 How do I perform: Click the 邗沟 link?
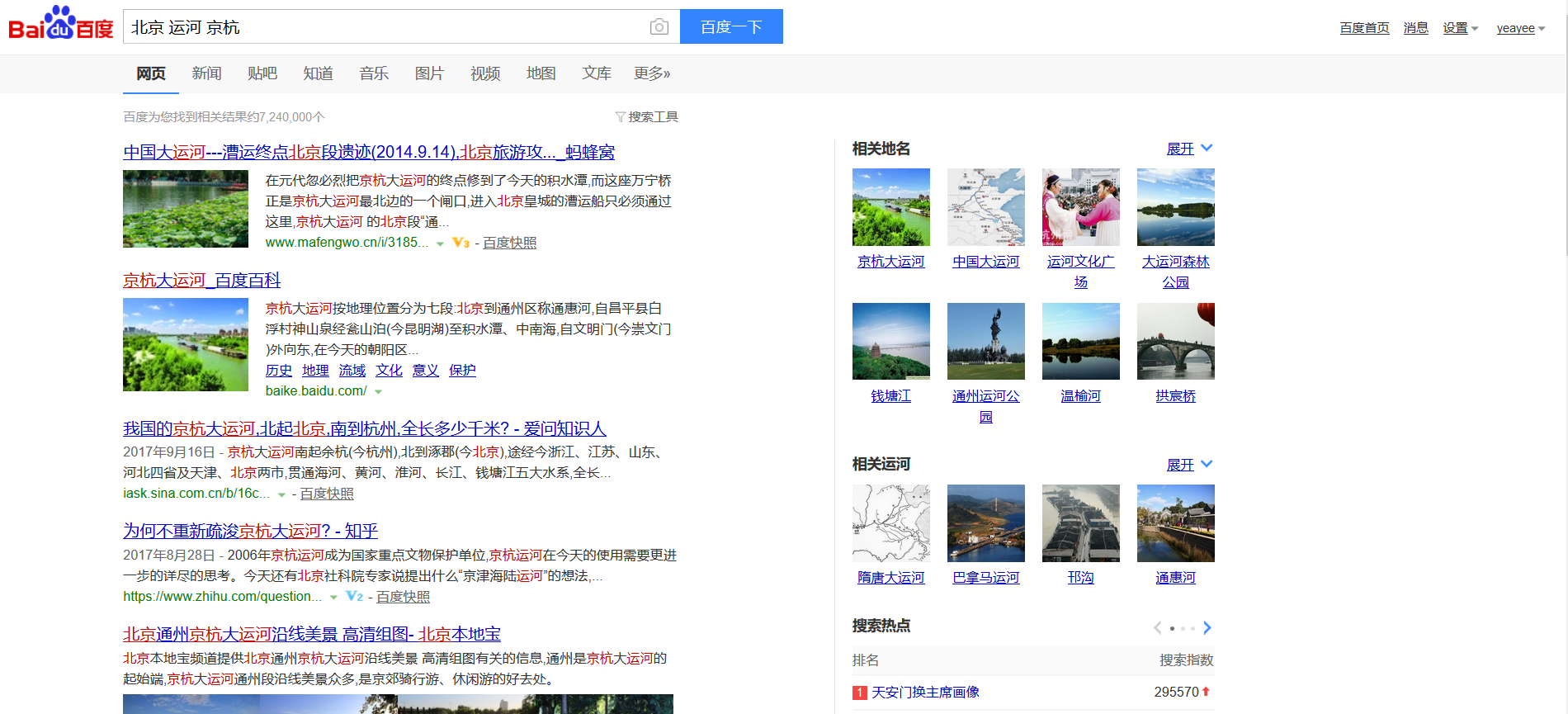(x=1081, y=578)
